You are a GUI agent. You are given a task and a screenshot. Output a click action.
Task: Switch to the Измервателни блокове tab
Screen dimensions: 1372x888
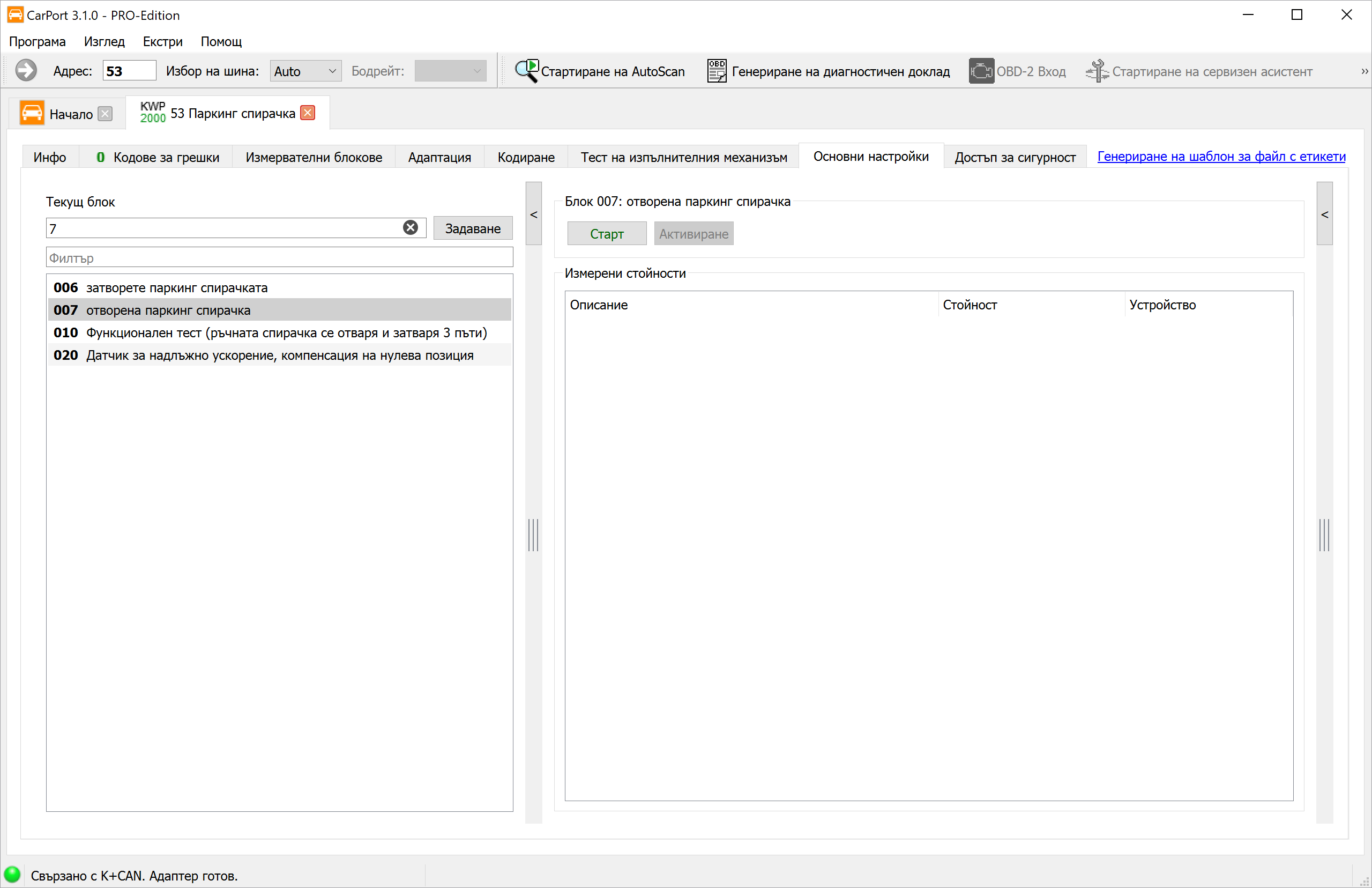click(314, 158)
